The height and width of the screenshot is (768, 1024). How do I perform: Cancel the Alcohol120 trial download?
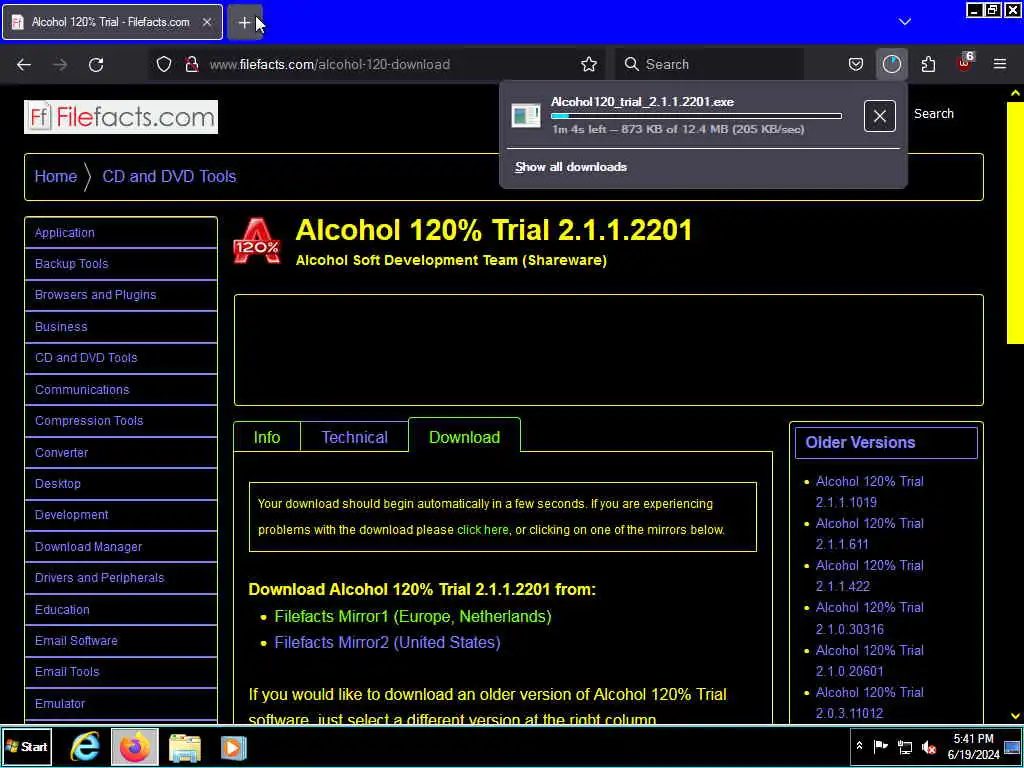click(x=880, y=116)
